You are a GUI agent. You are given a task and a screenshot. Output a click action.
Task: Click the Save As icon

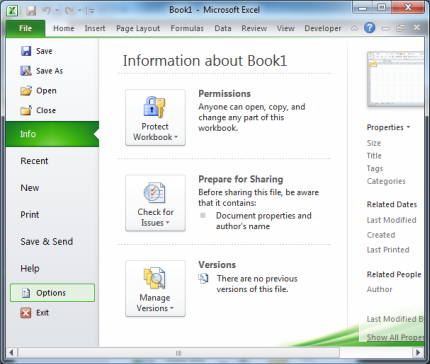point(26,71)
